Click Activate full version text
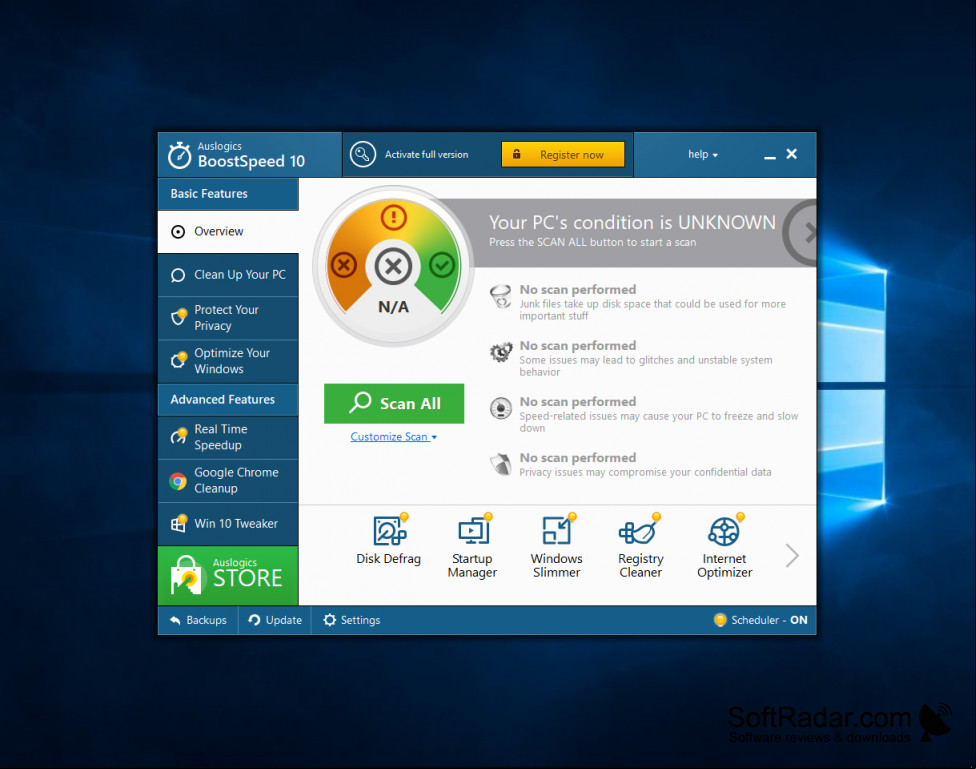Screen dimensions: 976x769 (426, 154)
